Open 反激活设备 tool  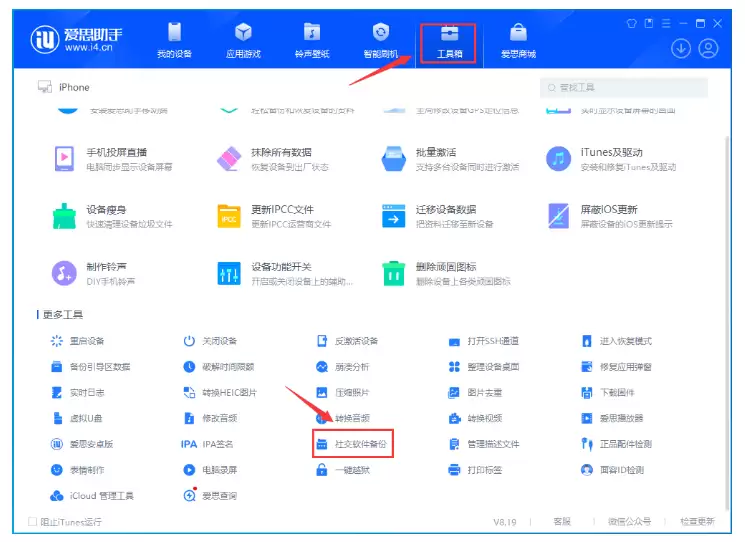(x=347, y=341)
